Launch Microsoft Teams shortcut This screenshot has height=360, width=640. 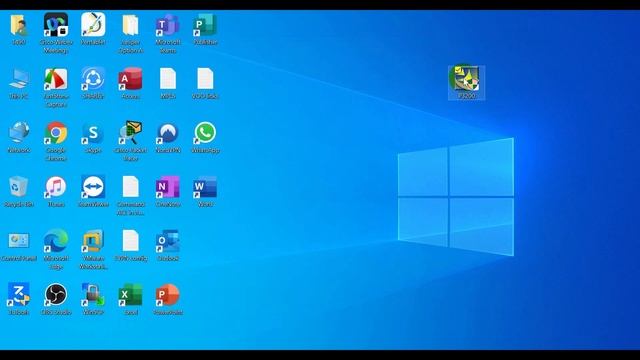pyautogui.click(x=168, y=25)
